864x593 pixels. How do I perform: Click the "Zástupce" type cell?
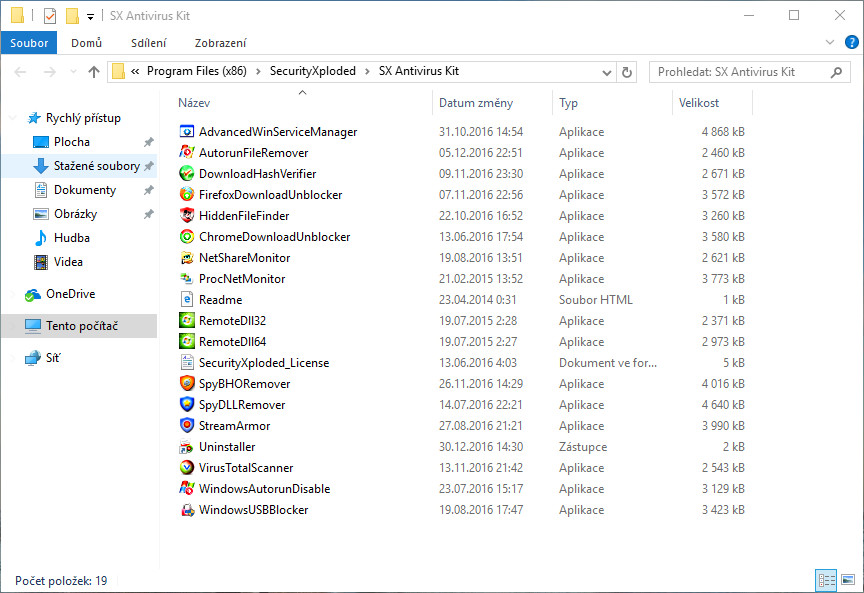(583, 447)
